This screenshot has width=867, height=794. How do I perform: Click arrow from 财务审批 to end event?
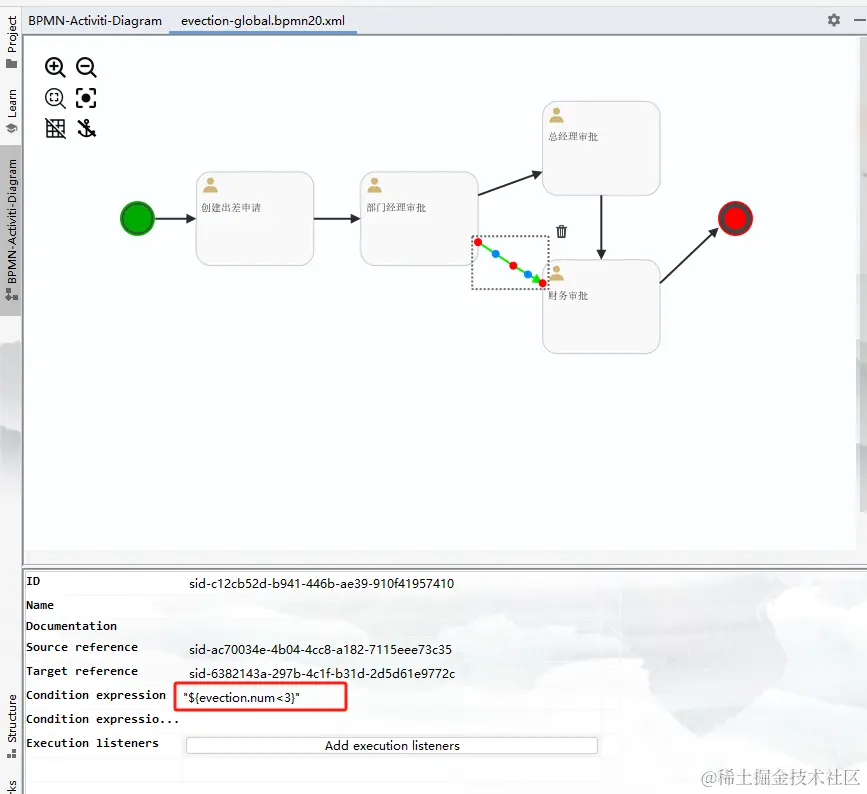689,255
